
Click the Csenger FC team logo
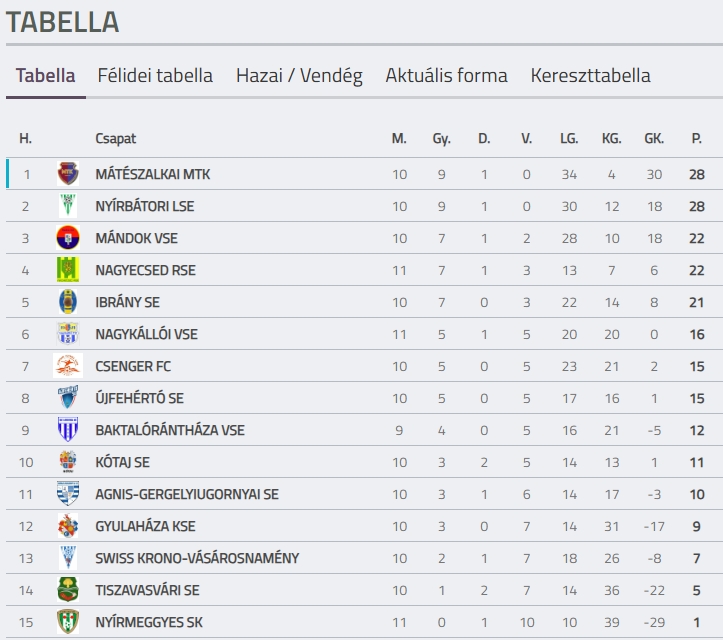click(67, 366)
